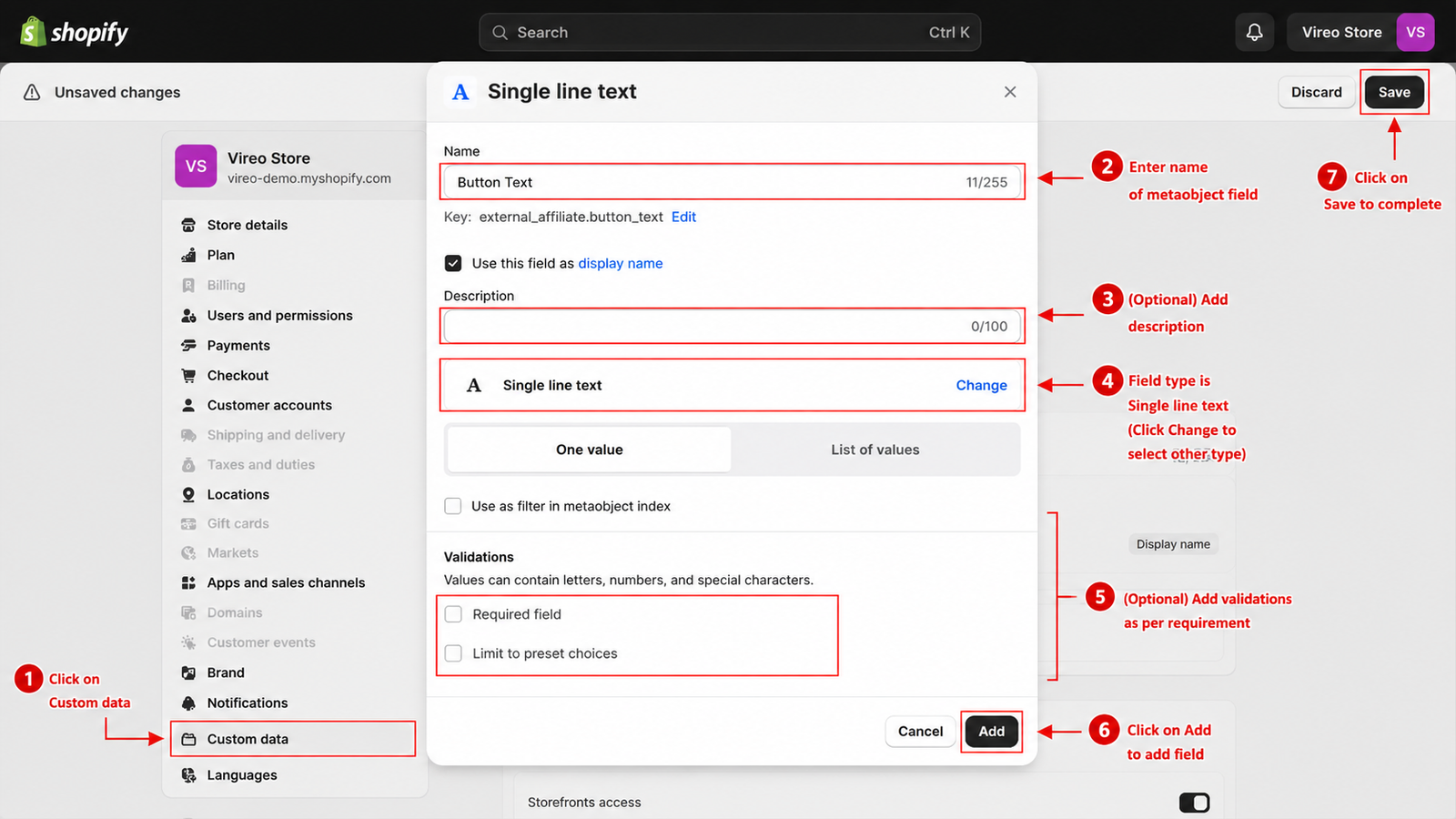1456x819 pixels.
Task: Click Cancel in the dialog
Action: click(x=920, y=732)
